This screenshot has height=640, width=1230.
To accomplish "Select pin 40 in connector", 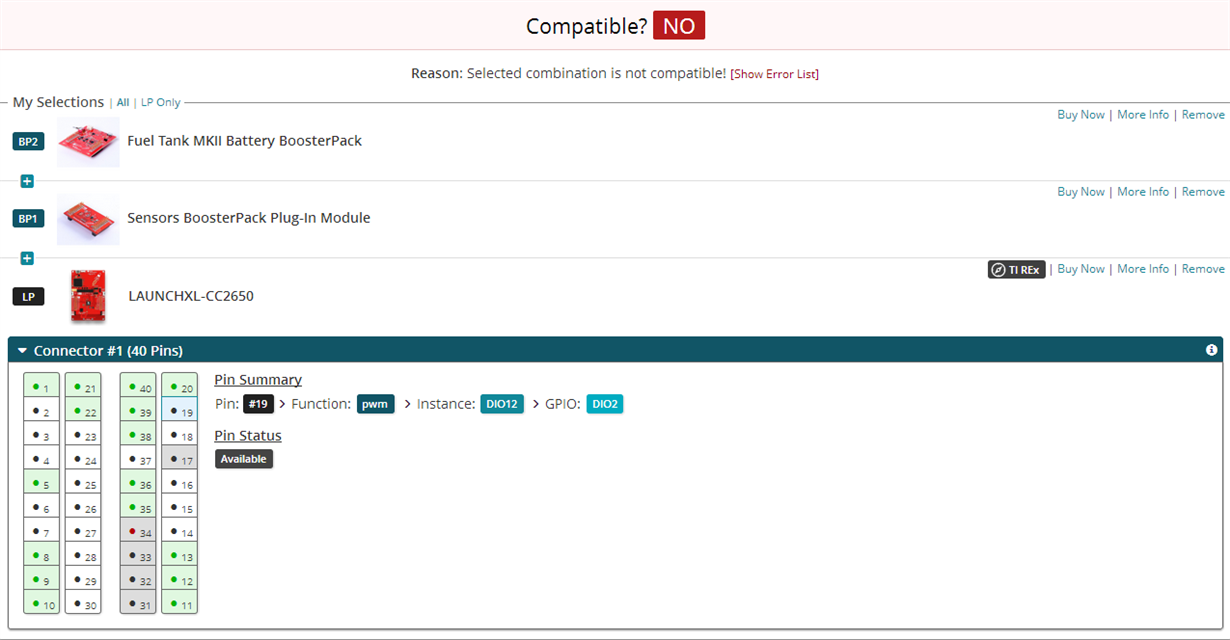I will pyautogui.click(x=138, y=387).
